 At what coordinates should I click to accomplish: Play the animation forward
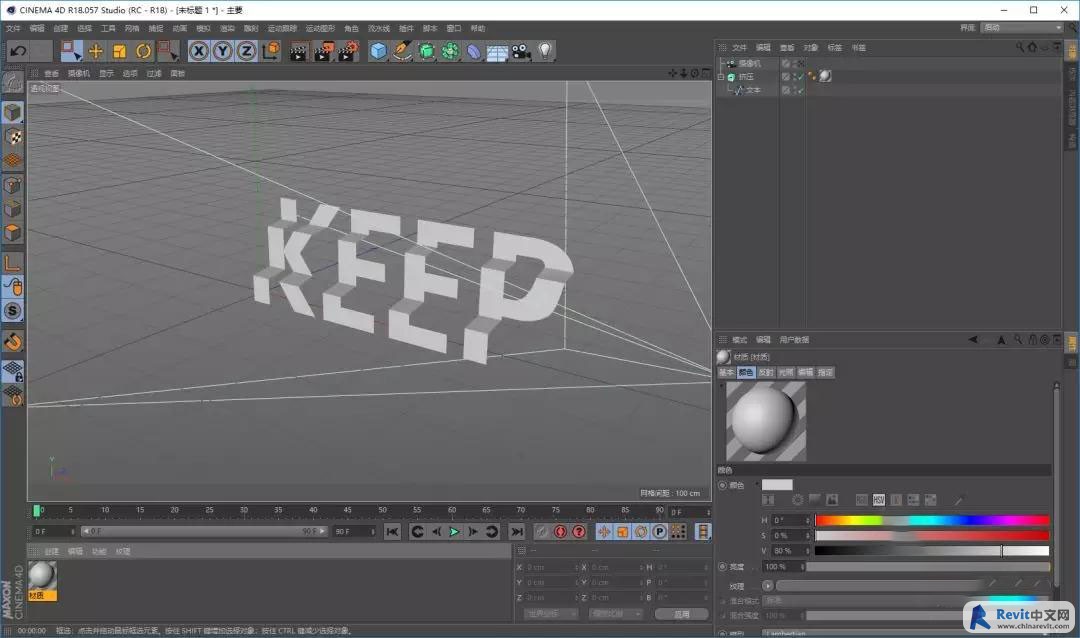tap(454, 532)
